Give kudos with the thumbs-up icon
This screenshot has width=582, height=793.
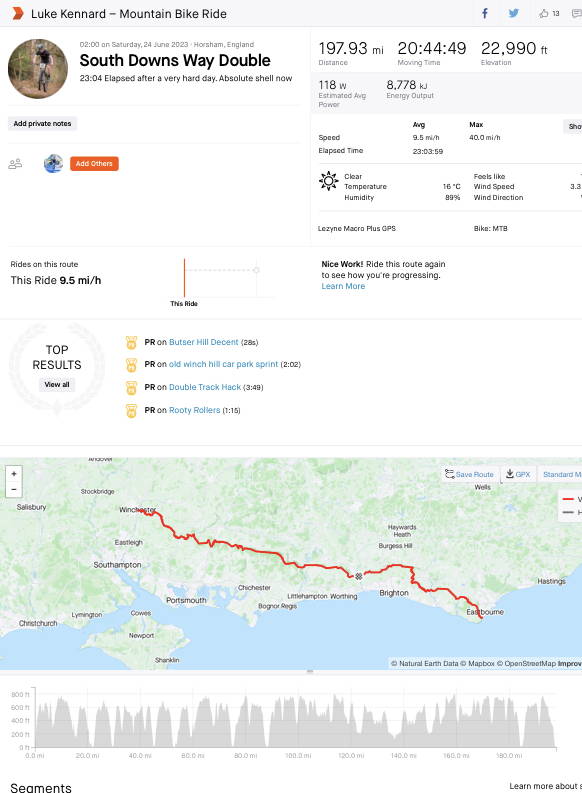tap(544, 14)
